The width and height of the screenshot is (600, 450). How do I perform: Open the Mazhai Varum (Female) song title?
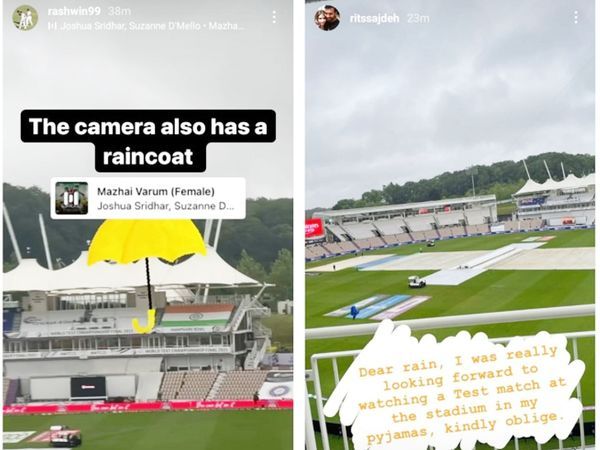156,191
